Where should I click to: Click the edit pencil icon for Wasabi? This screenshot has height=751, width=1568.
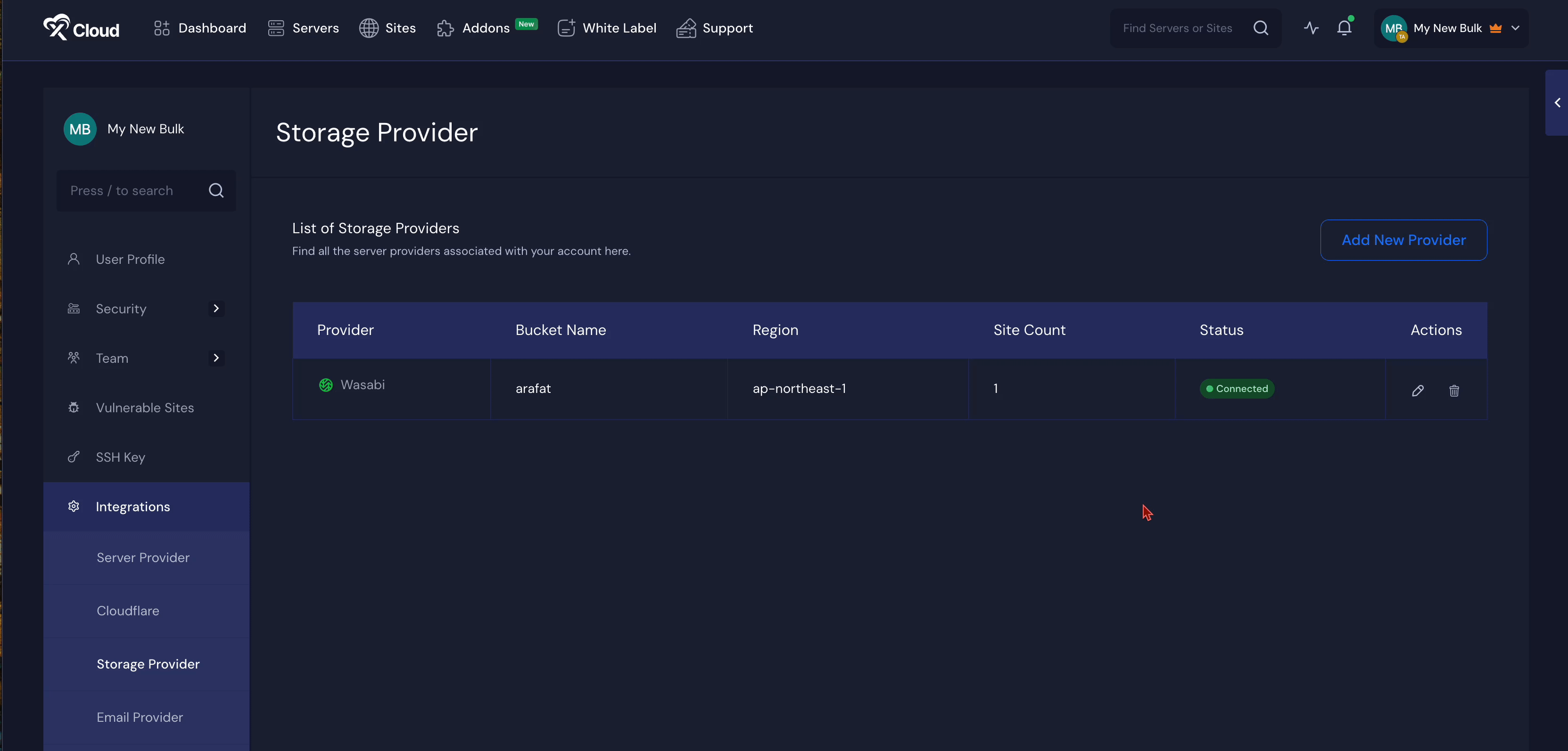point(1418,391)
